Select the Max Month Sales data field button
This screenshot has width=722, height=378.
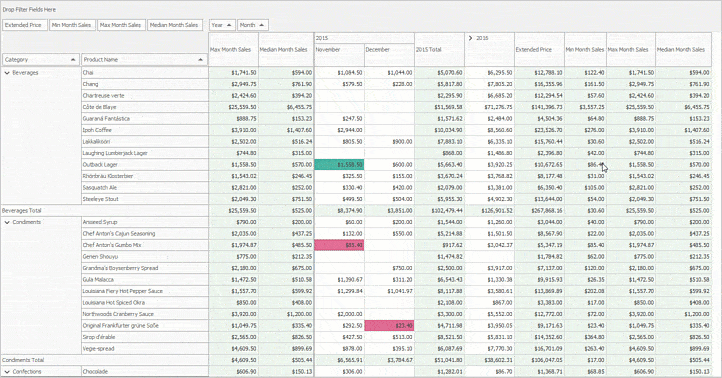121,25
